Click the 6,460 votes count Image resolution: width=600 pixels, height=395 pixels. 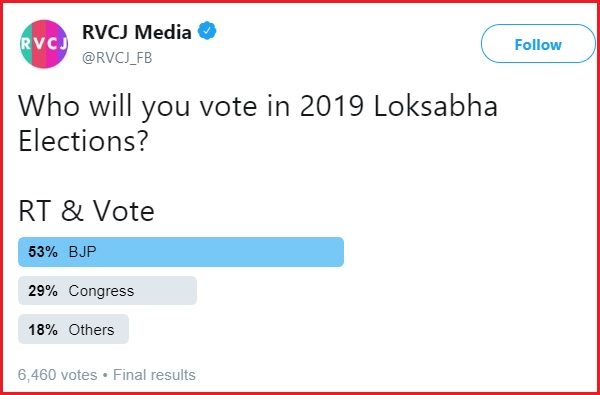[x=57, y=375]
